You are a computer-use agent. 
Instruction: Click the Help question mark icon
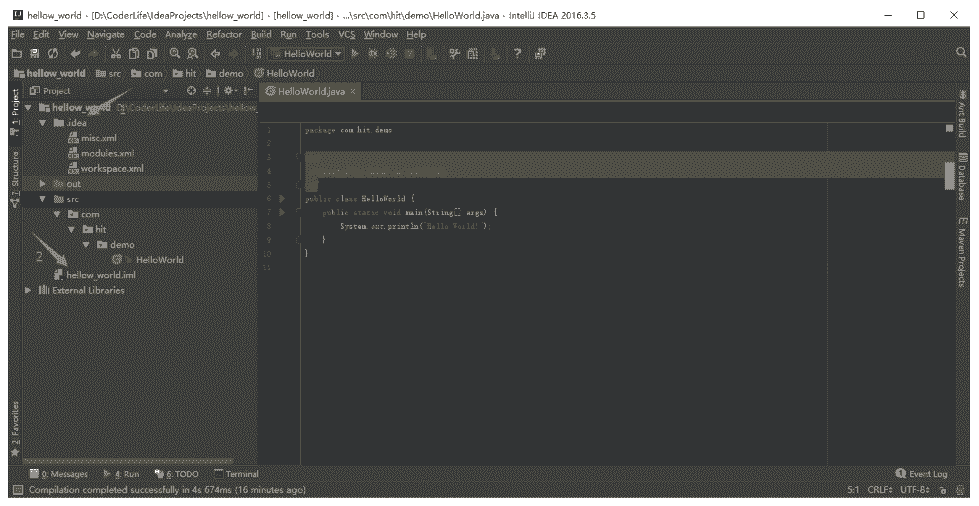[518, 53]
